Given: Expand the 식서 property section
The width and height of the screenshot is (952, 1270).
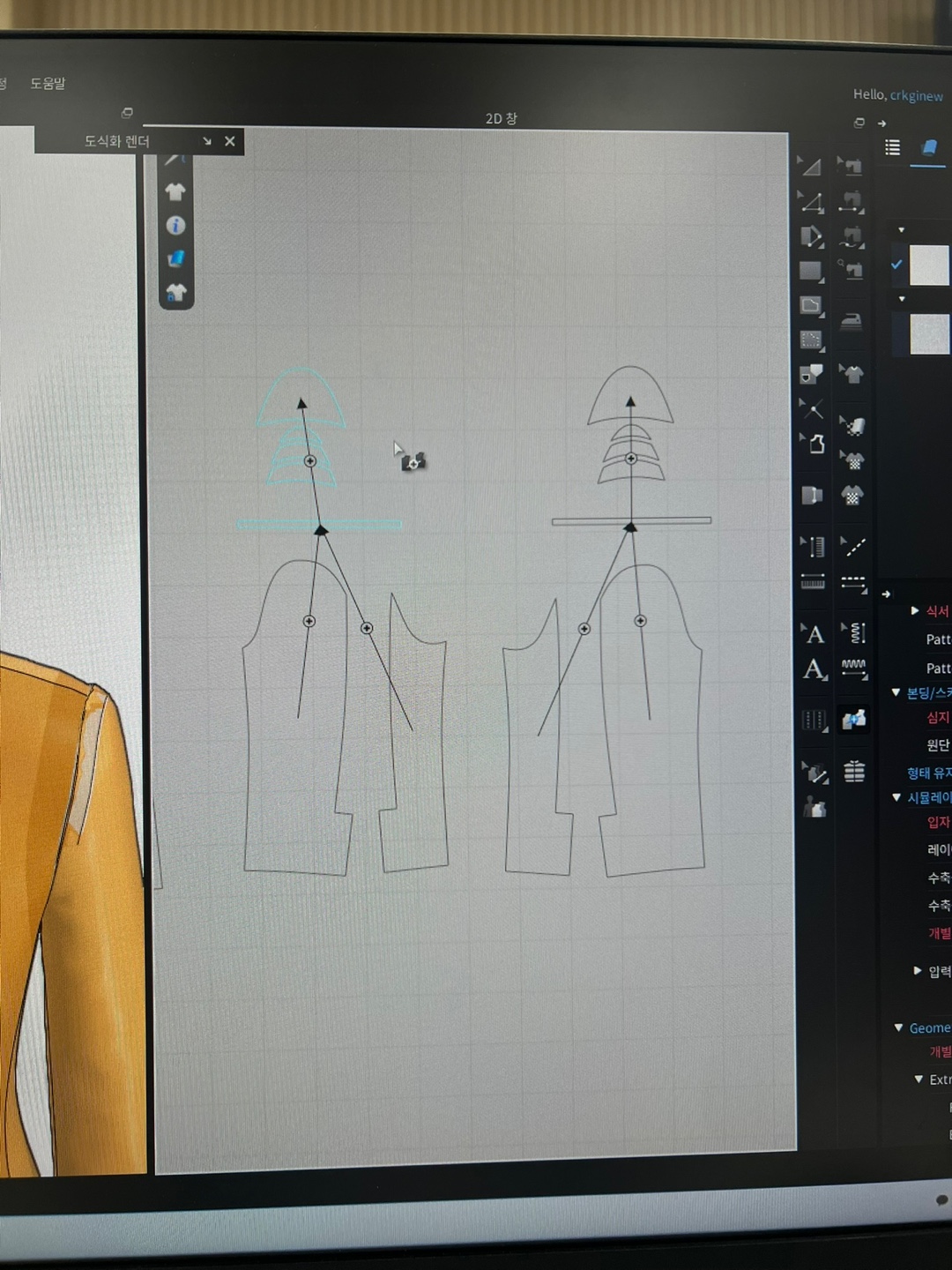Looking at the screenshot, I should pyautogui.click(x=914, y=610).
